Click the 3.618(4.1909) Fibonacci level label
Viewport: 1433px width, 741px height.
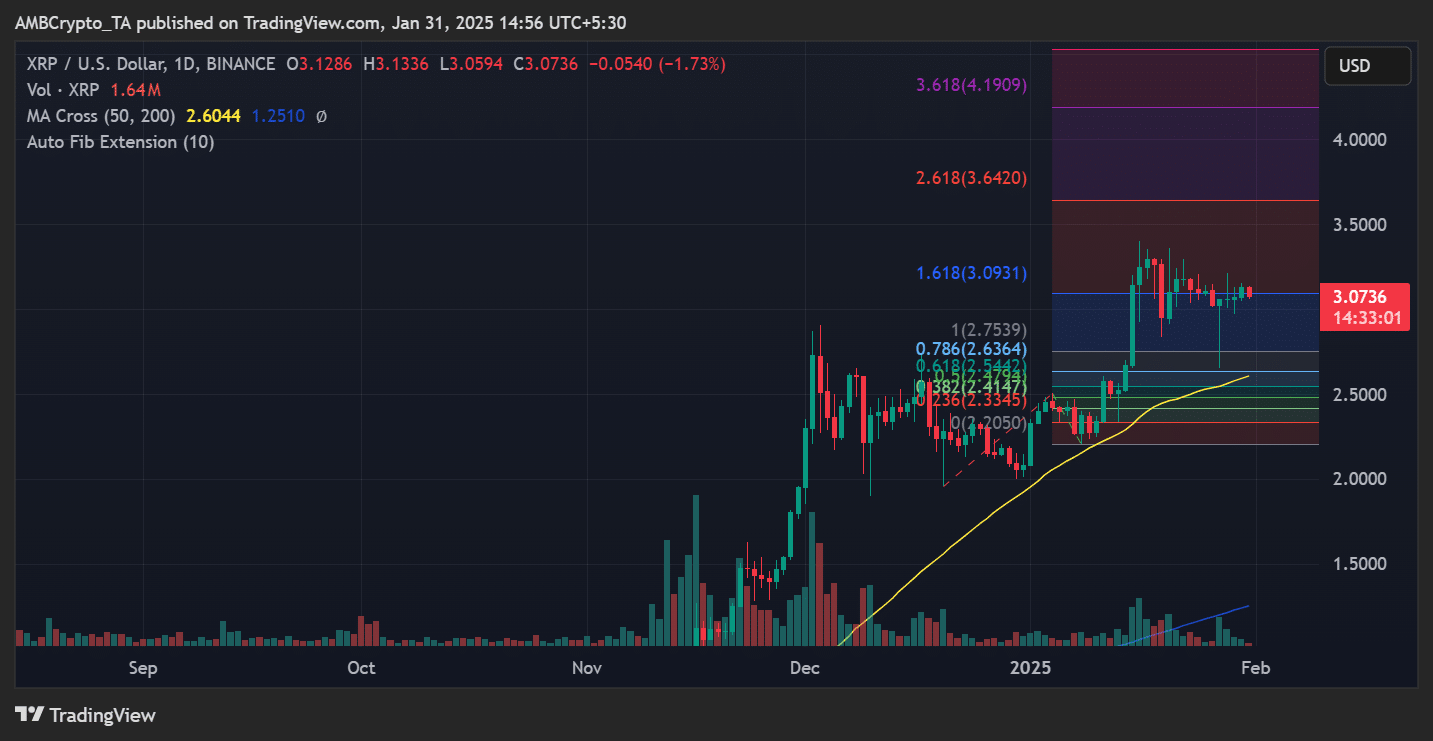click(972, 85)
